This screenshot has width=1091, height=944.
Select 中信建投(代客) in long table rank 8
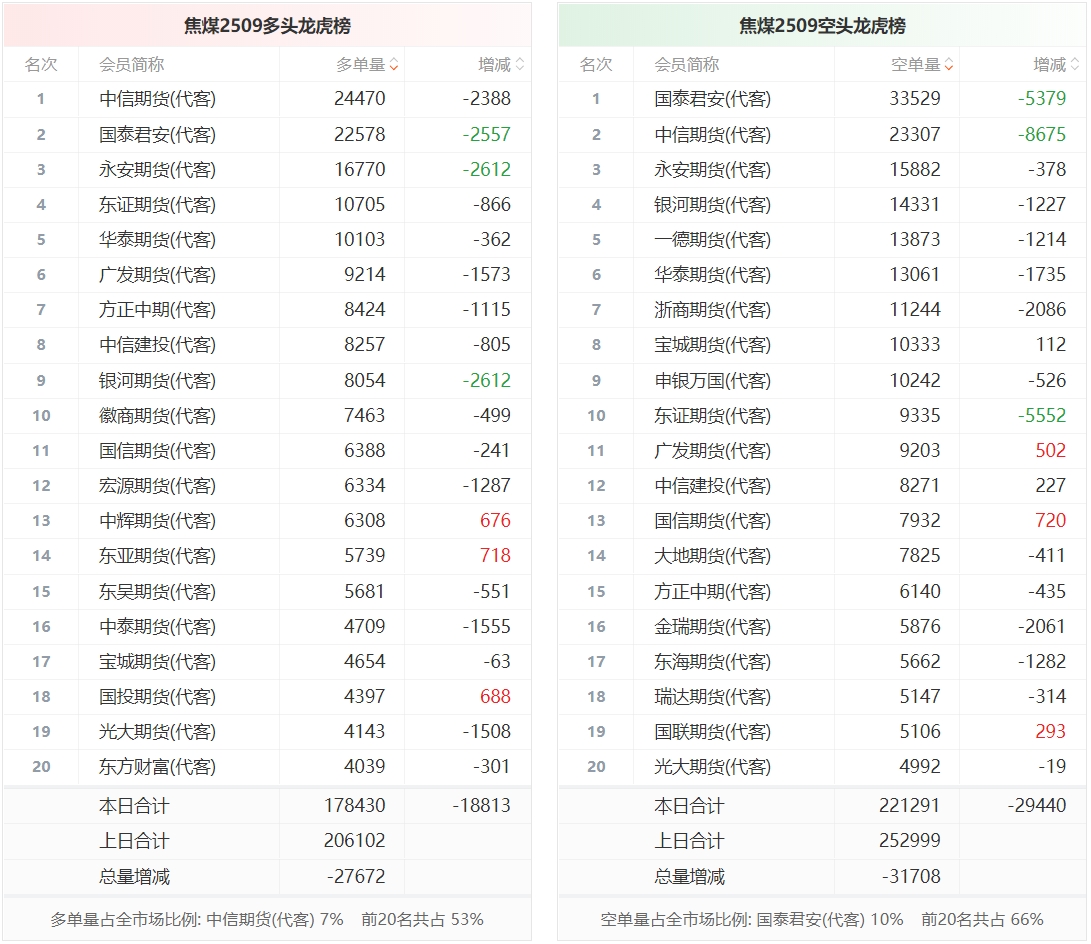coord(157,344)
